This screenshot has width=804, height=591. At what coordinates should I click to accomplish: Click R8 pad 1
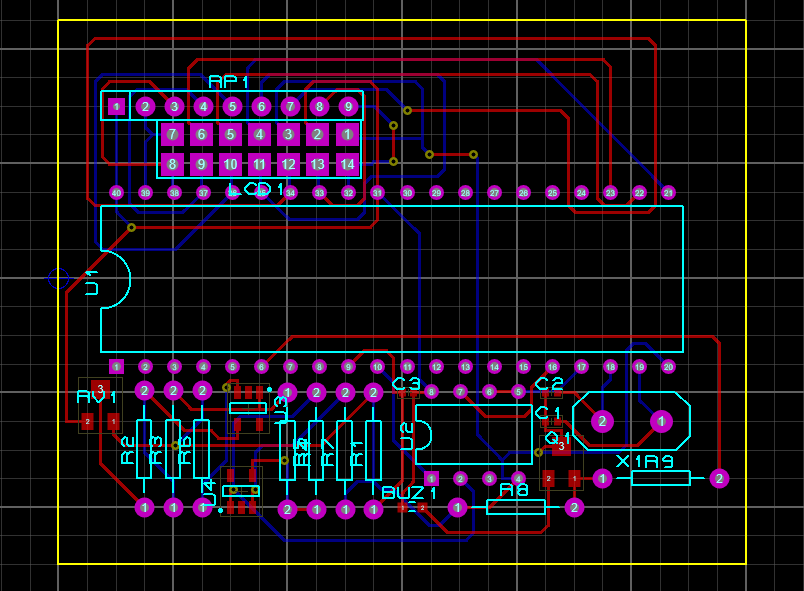pyautogui.click(x=457, y=508)
